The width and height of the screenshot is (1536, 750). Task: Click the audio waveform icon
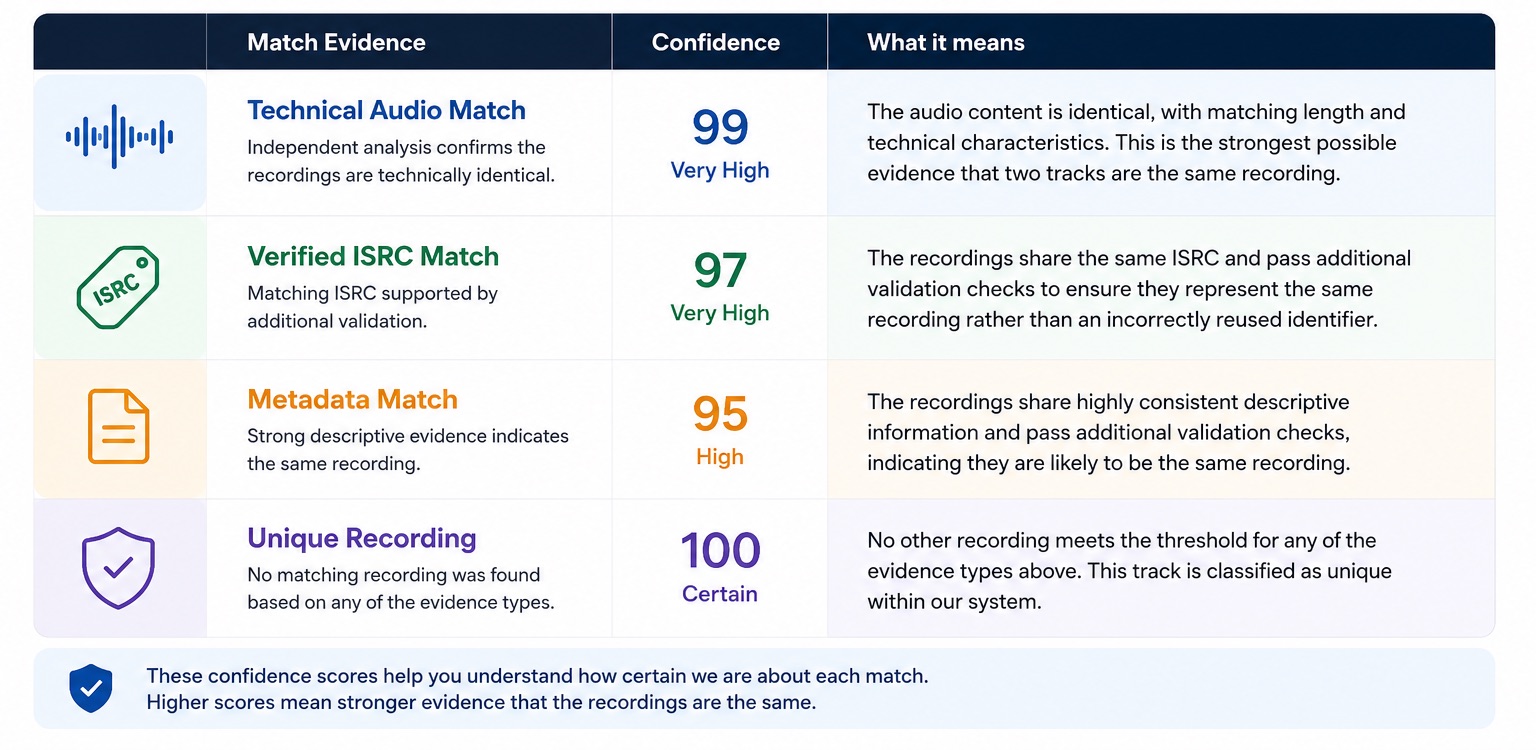click(x=119, y=136)
